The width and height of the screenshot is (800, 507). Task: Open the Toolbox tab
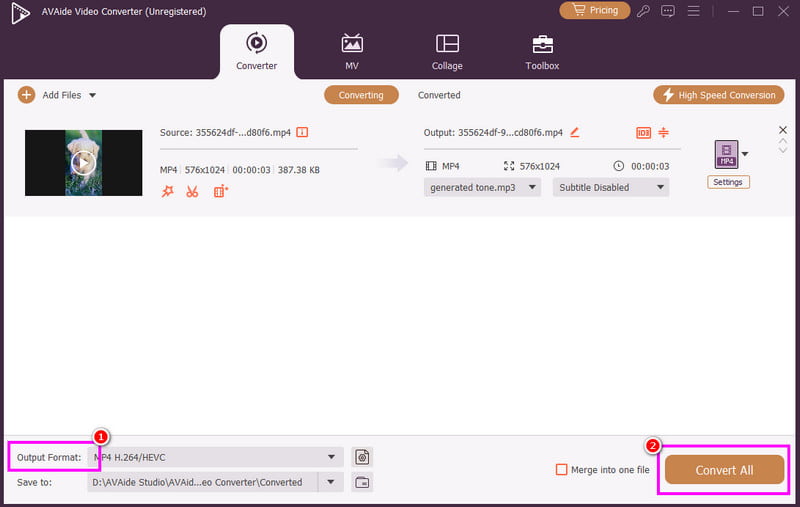click(x=542, y=52)
